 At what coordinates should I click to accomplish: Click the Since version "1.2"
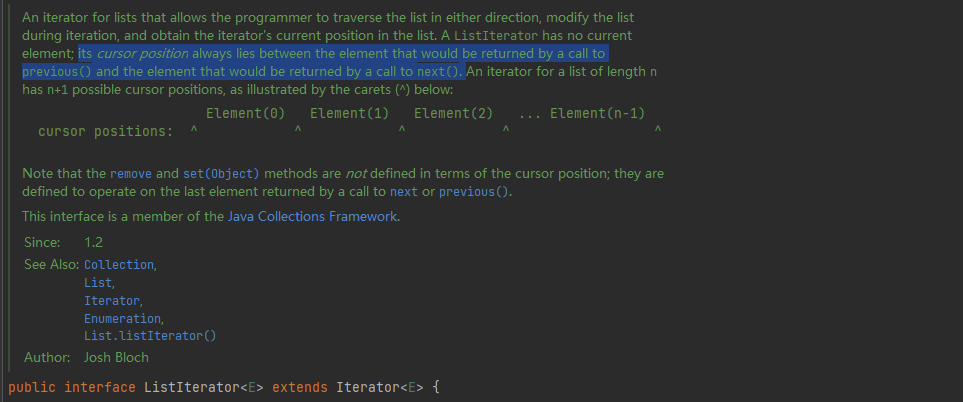(x=94, y=242)
